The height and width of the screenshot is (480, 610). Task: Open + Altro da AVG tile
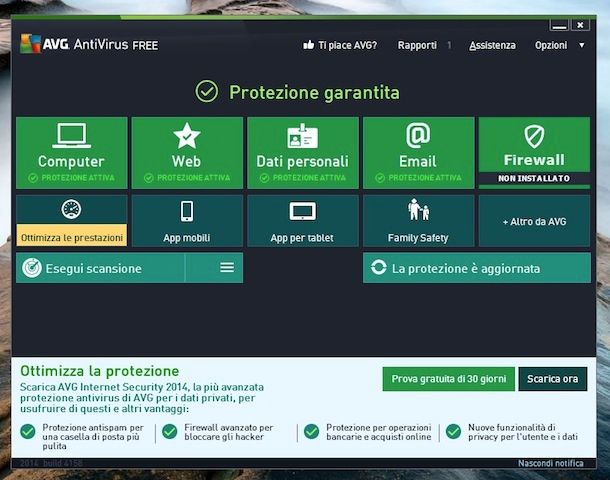pos(534,221)
